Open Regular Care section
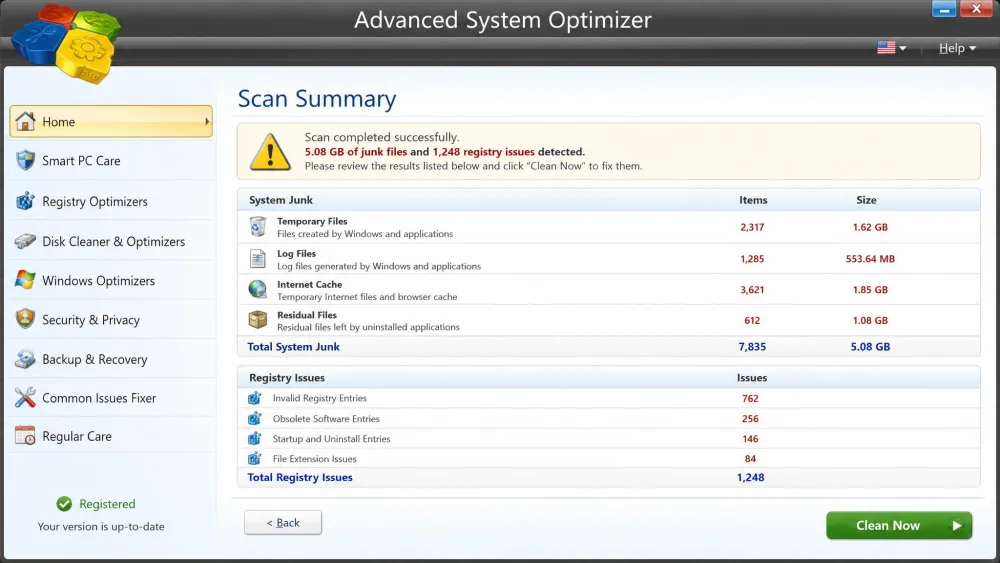The image size is (1000, 563). [x=111, y=436]
